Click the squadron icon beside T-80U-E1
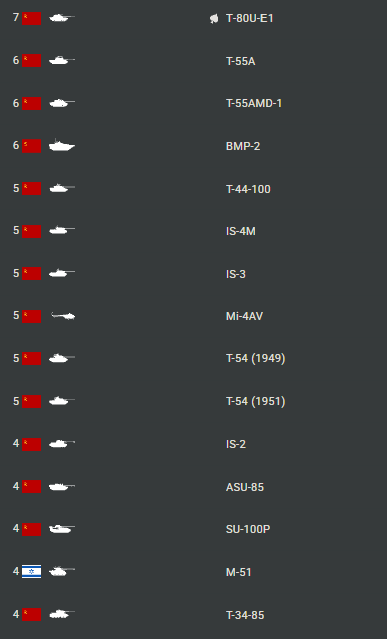The height and width of the screenshot is (639, 387). point(214,18)
